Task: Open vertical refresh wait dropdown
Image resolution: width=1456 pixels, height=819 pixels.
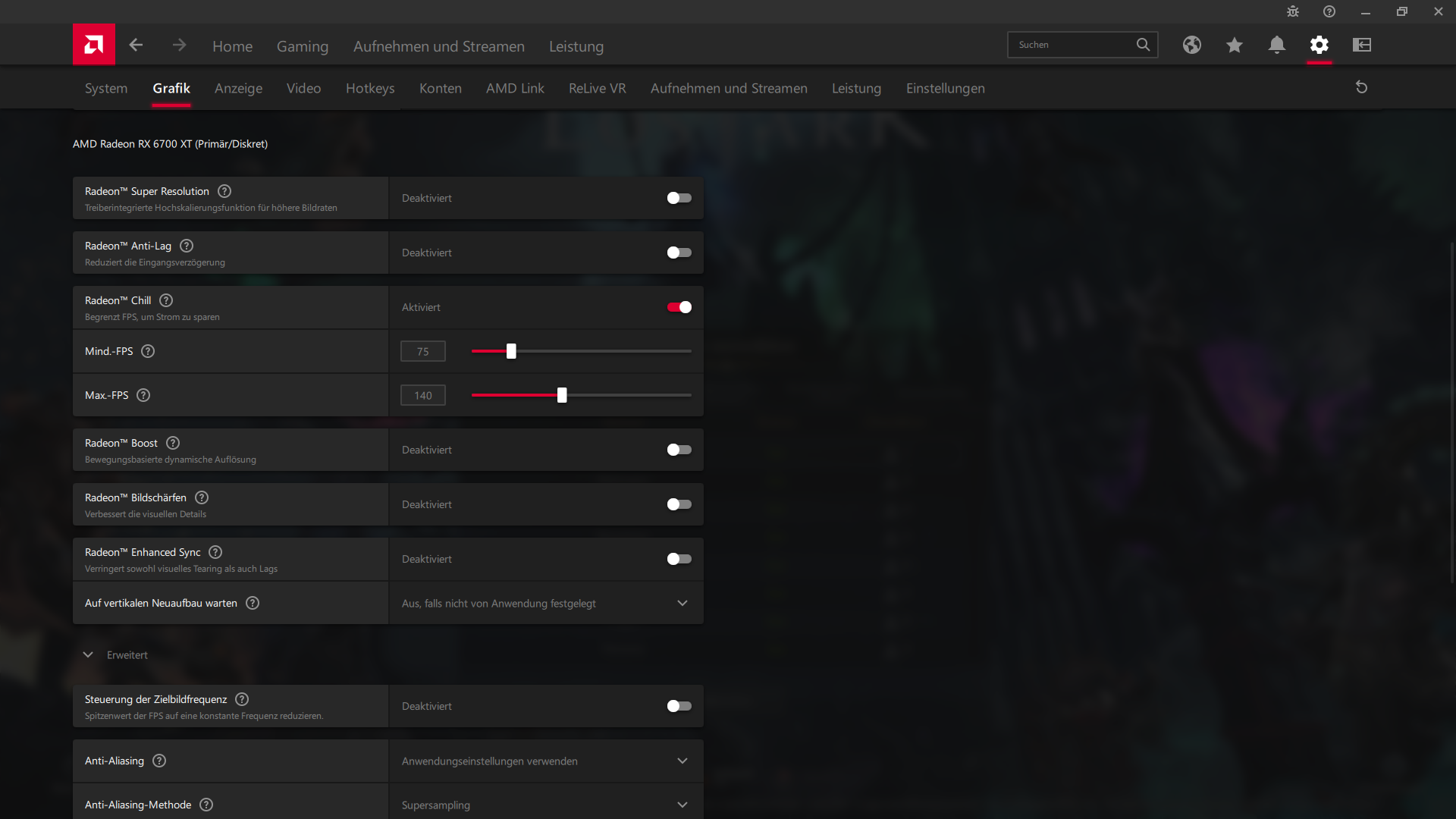Action: (546, 604)
